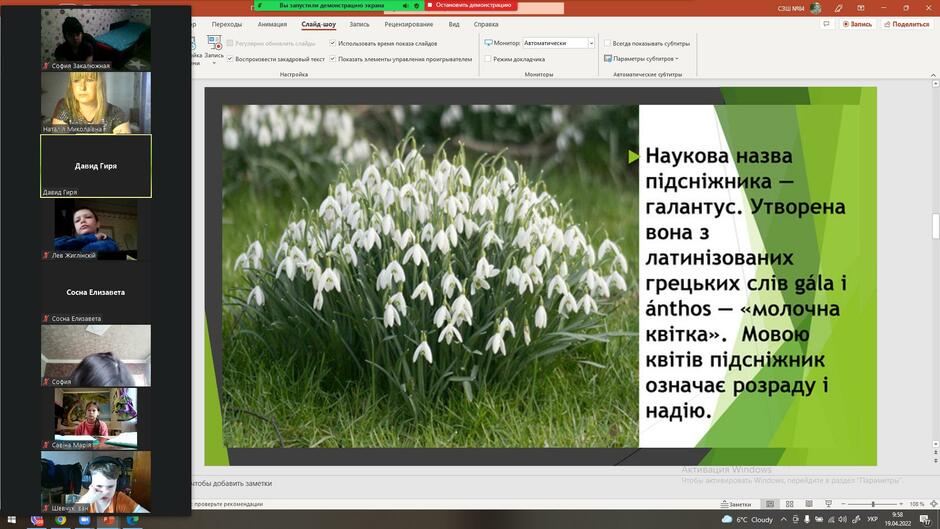The height and width of the screenshot is (529, 940).
Task: Click the zoom out minus icon
Action: tap(843, 504)
